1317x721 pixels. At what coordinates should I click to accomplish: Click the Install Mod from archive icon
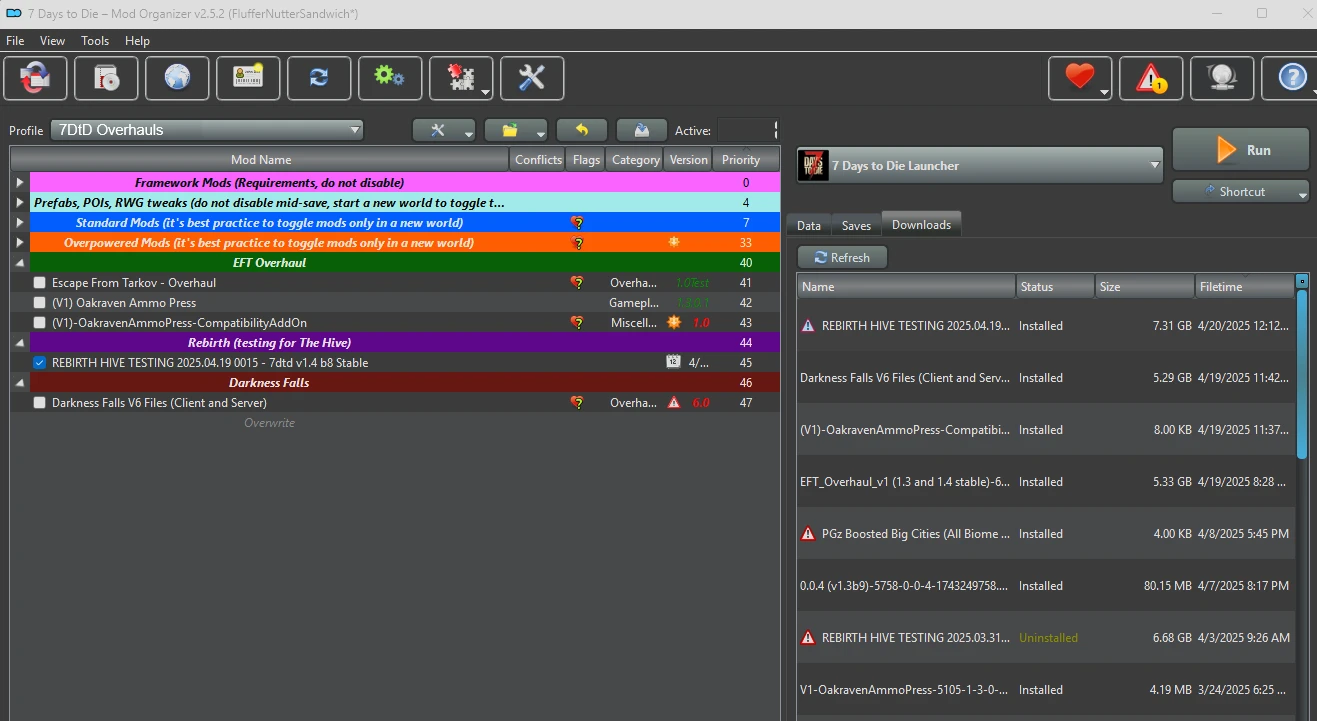click(x=35, y=78)
